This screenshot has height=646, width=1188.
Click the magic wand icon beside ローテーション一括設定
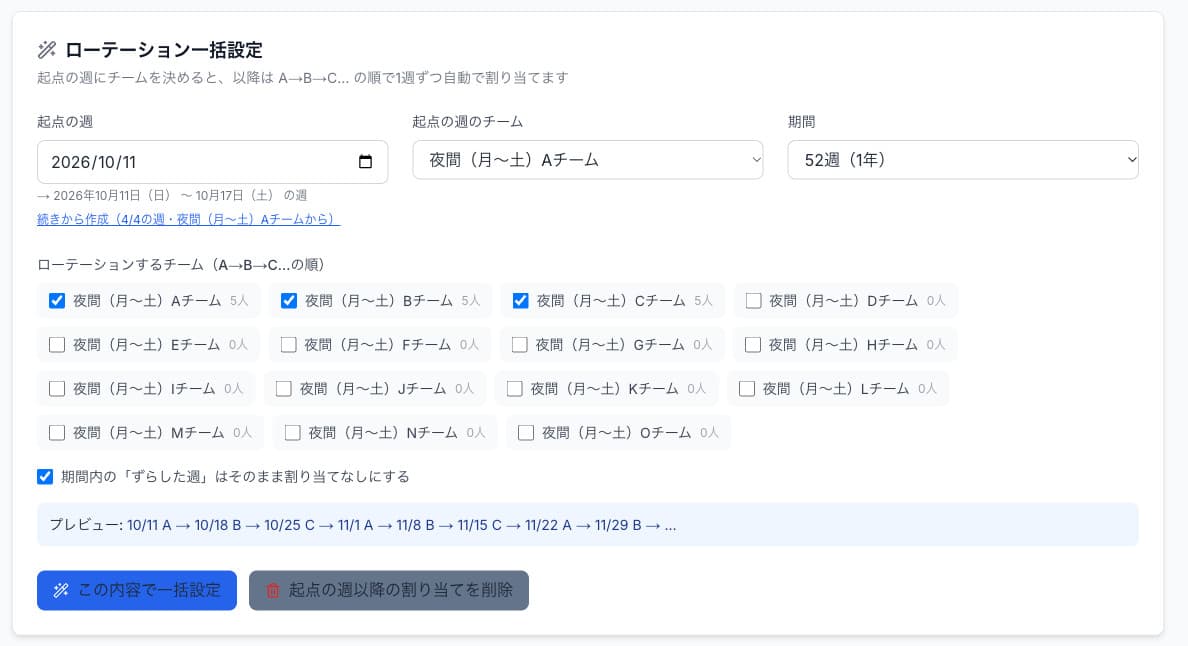[47, 50]
